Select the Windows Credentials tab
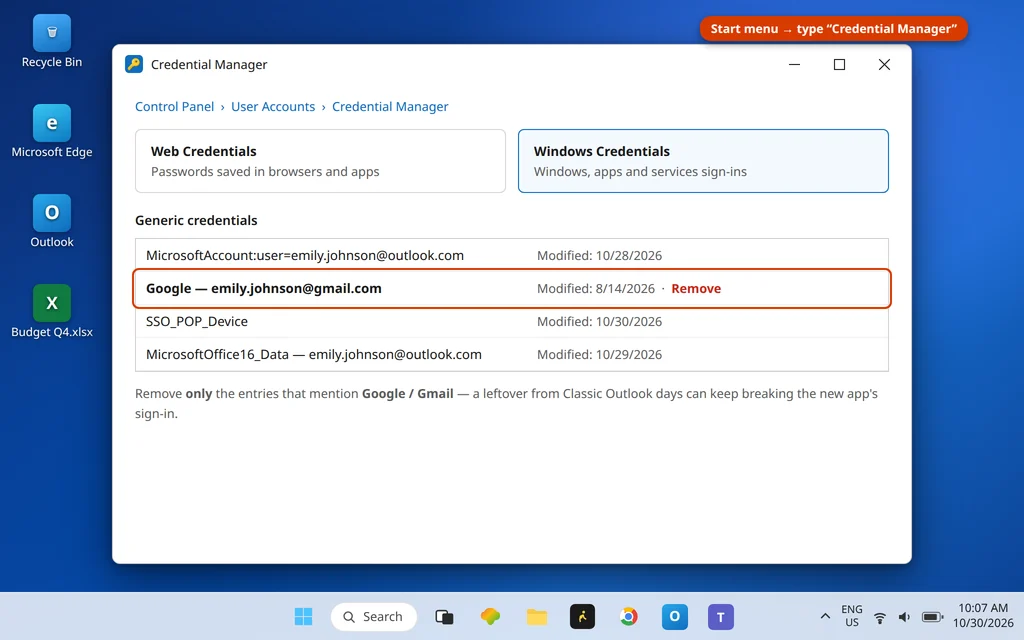 pyautogui.click(x=703, y=161)
